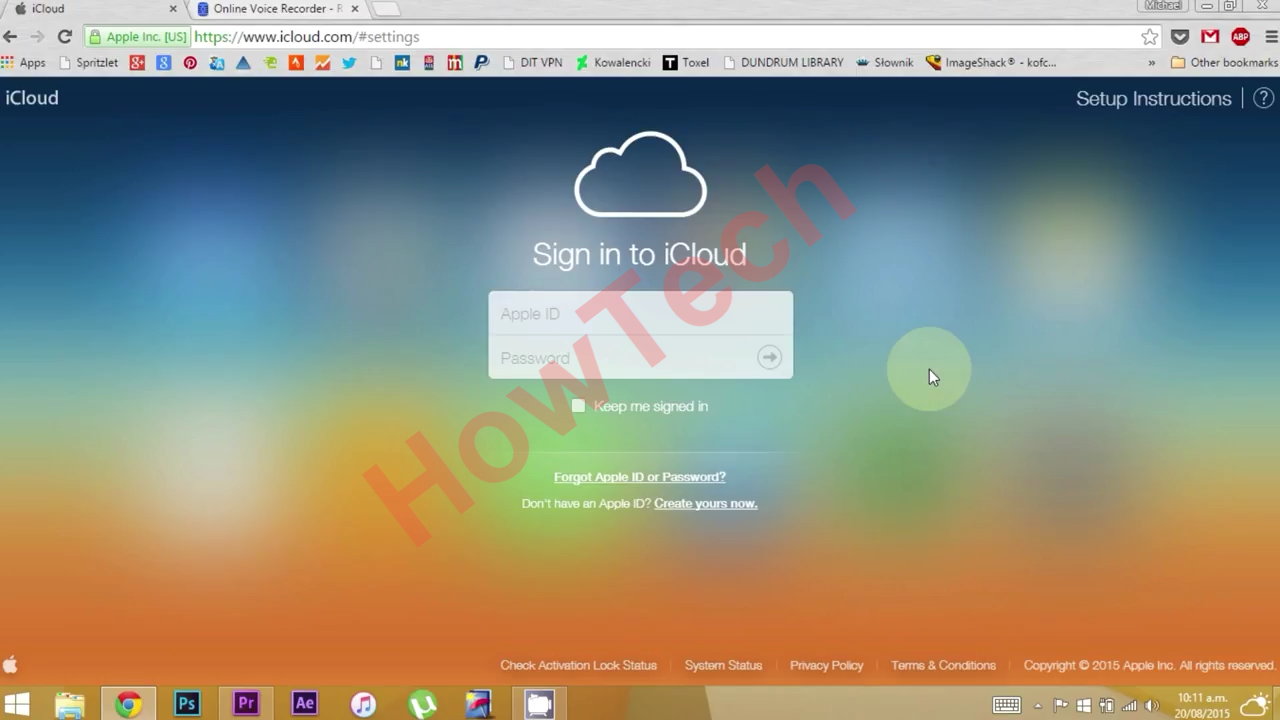The image size is (1280, 720).
Task: Open Privacy Policy link
Action: (826, 665)
